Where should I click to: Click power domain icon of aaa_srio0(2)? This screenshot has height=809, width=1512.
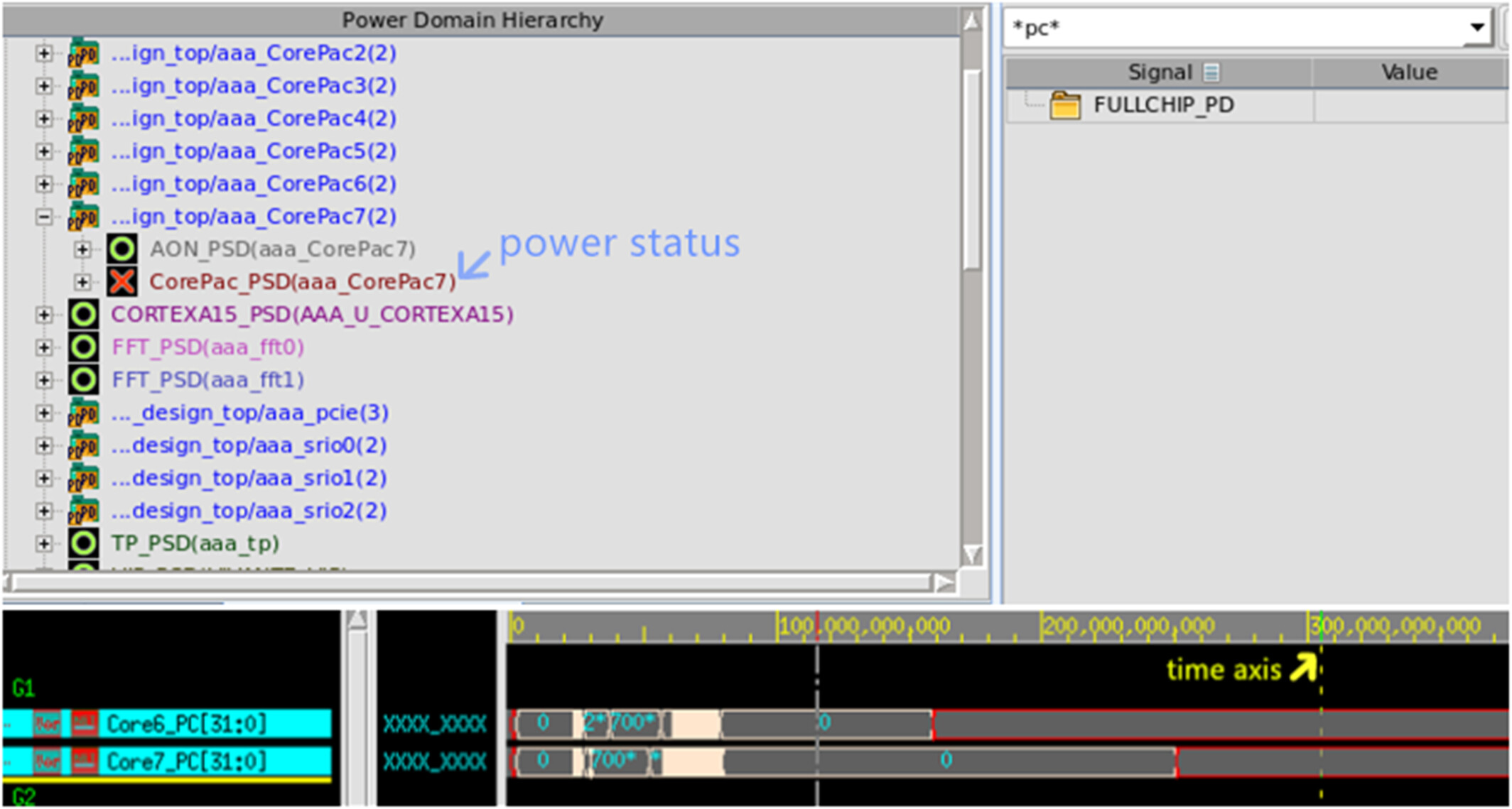click(x=83, y=446)
